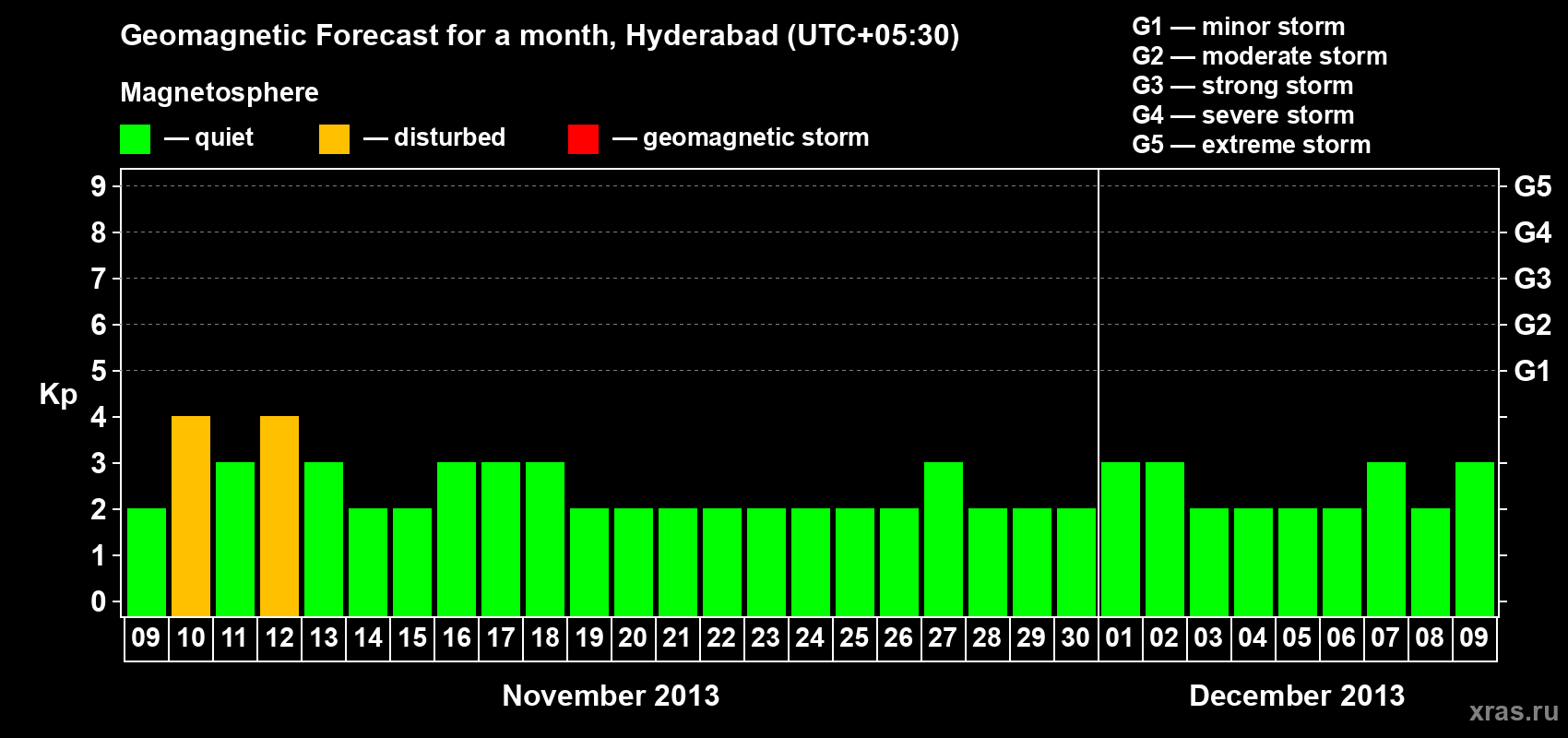The width and height of the screenshot is (1568, 738).
Task: Click the green quiet legend swatch
Action: pyautogui.click(x=135, y=139)
